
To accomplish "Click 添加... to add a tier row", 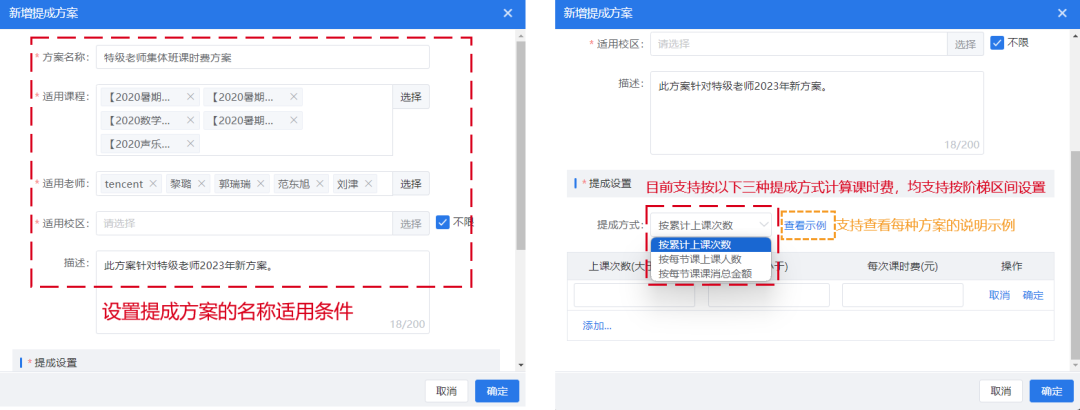I will [x=597, y=325].
